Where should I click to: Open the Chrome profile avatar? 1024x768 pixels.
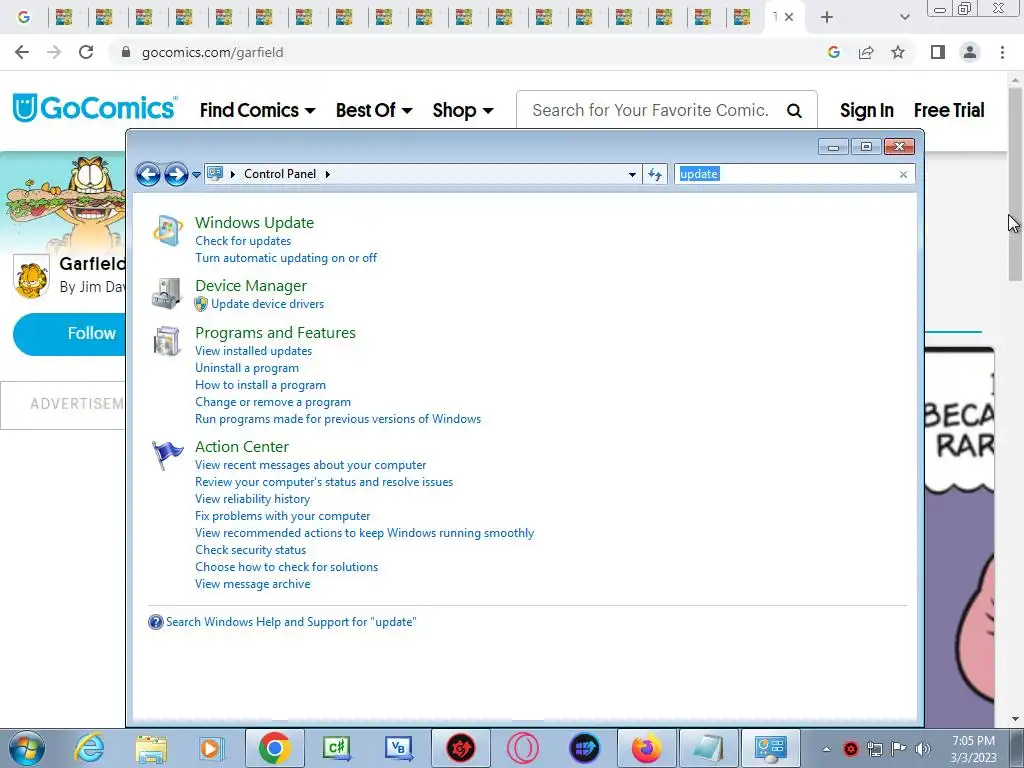970,52
